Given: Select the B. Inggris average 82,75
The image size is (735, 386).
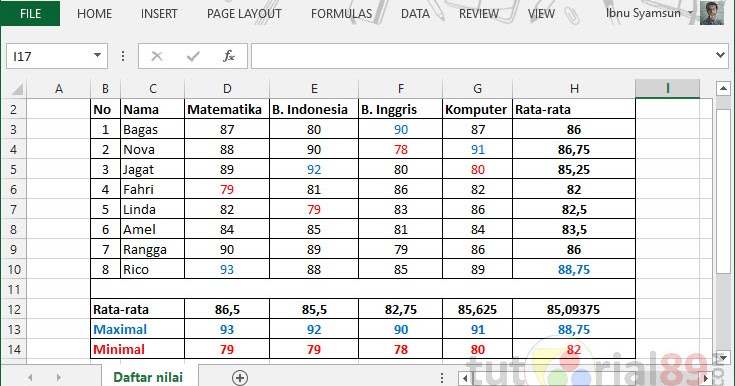Looking at the screenshot, I should tap(400, 310).
